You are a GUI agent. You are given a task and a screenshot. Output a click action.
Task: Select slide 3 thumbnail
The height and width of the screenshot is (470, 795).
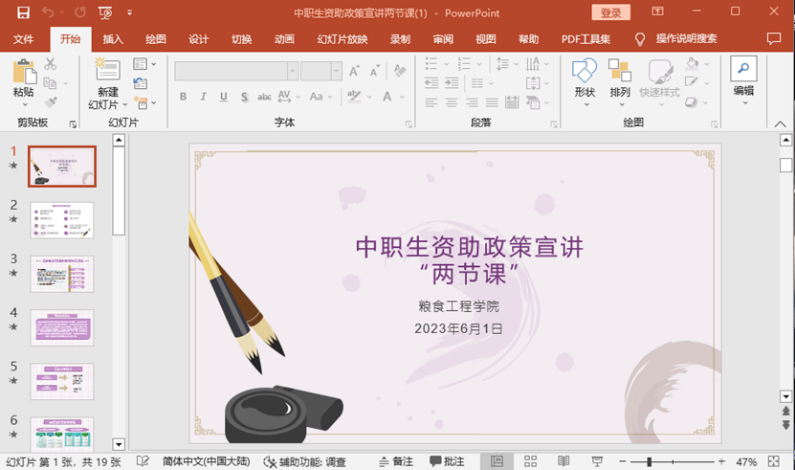pyautogui.click(x=62, y=273)
